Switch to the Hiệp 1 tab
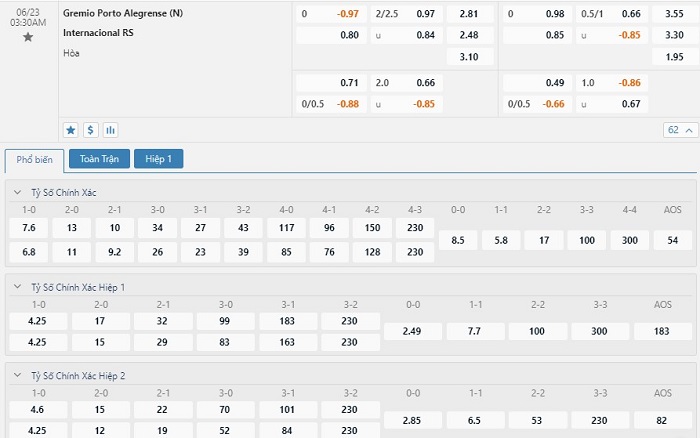The width and height of the screenshot is (700, 438). coord(158,159)
